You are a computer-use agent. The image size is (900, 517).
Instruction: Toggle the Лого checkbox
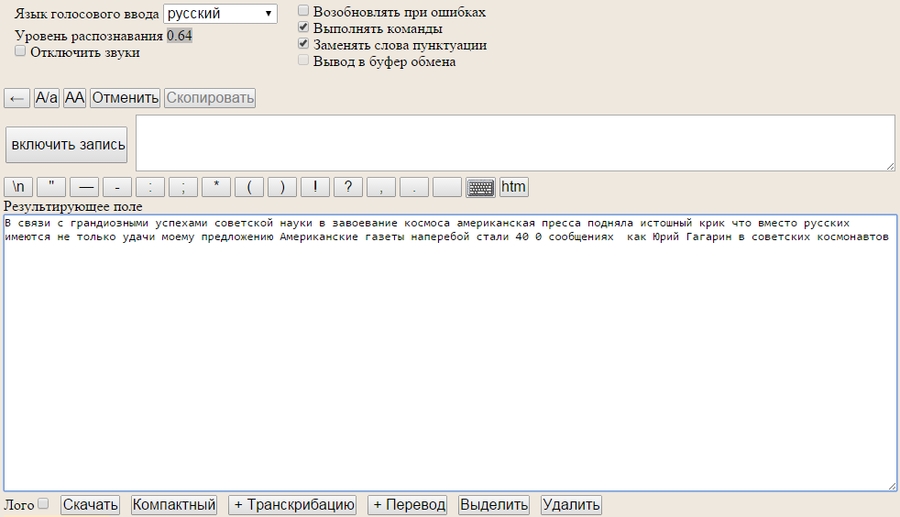point(43,503)
